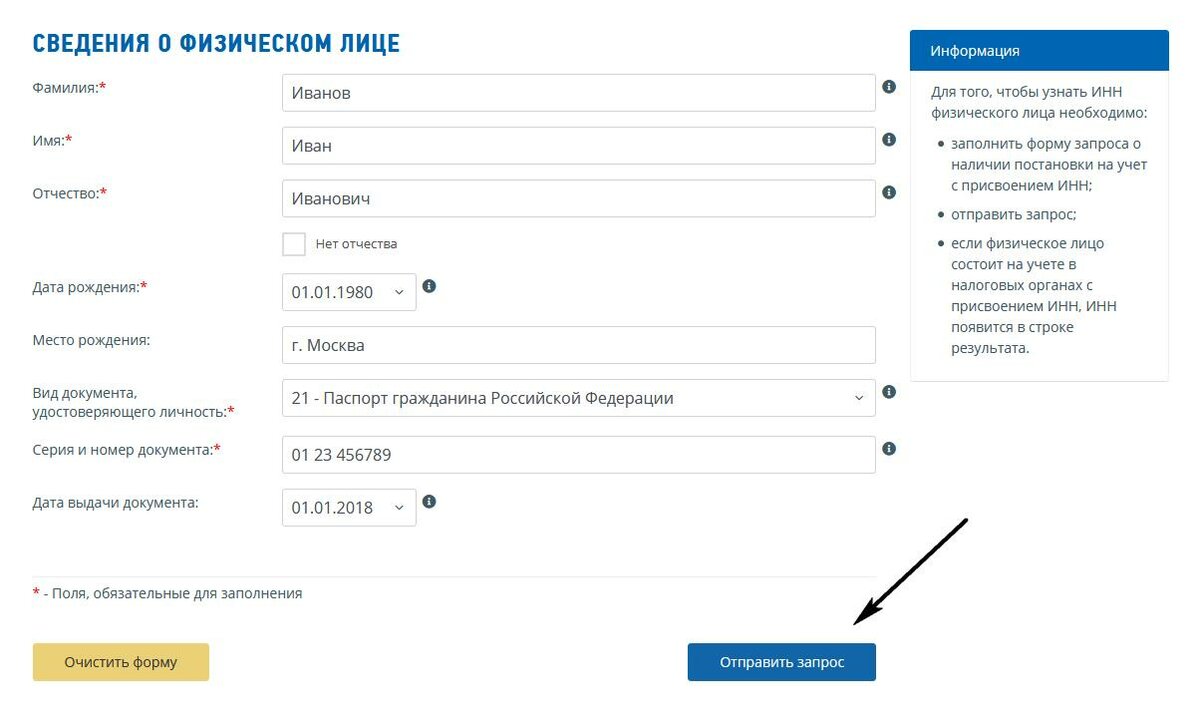Screen dimensions: 1200x721
Task: Click info icon next to Дата выдачи документа
Action: 429,501
